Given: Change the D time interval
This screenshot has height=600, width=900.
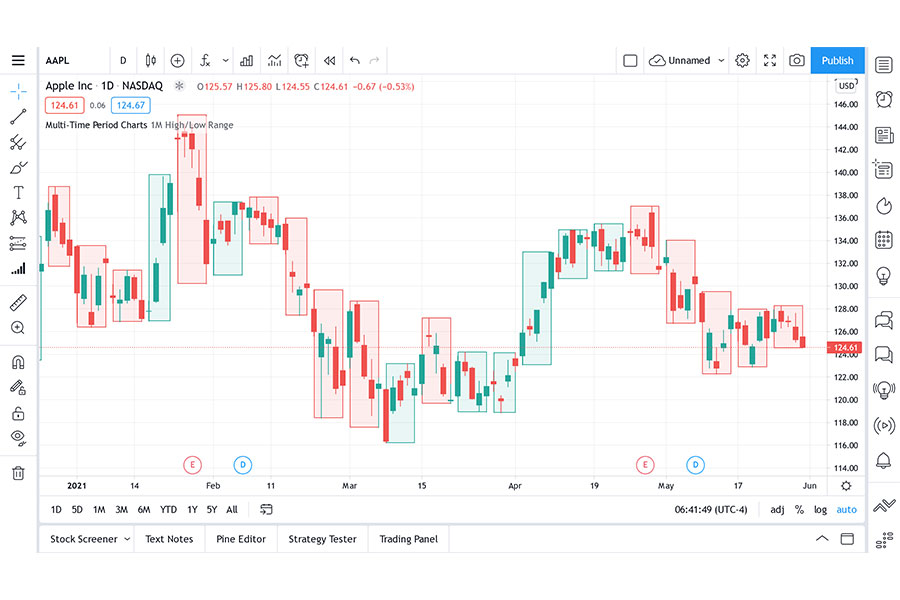Looking at the screenshot, I should coord(123,60).
